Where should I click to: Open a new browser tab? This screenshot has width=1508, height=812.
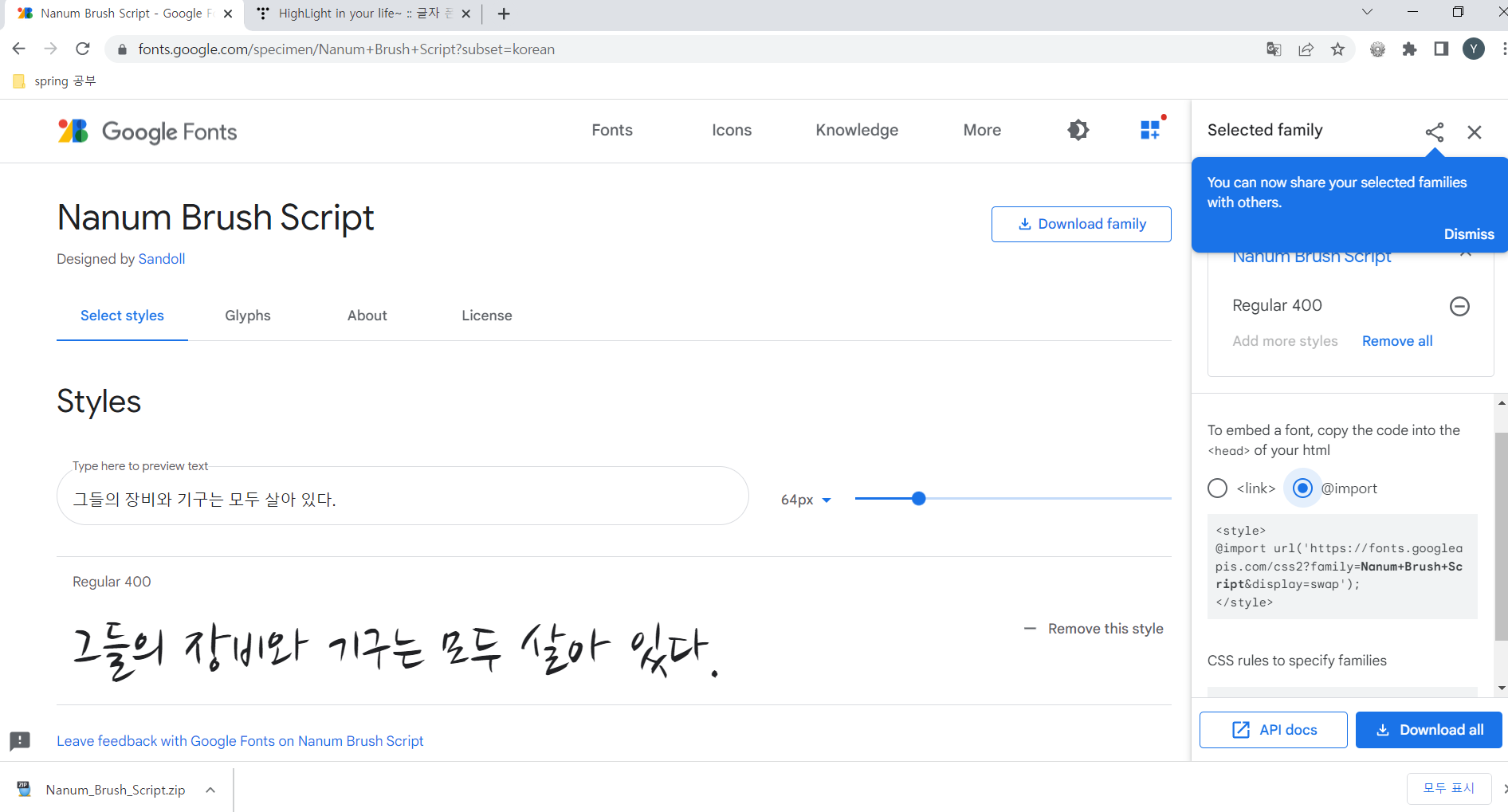click(504, 14)
